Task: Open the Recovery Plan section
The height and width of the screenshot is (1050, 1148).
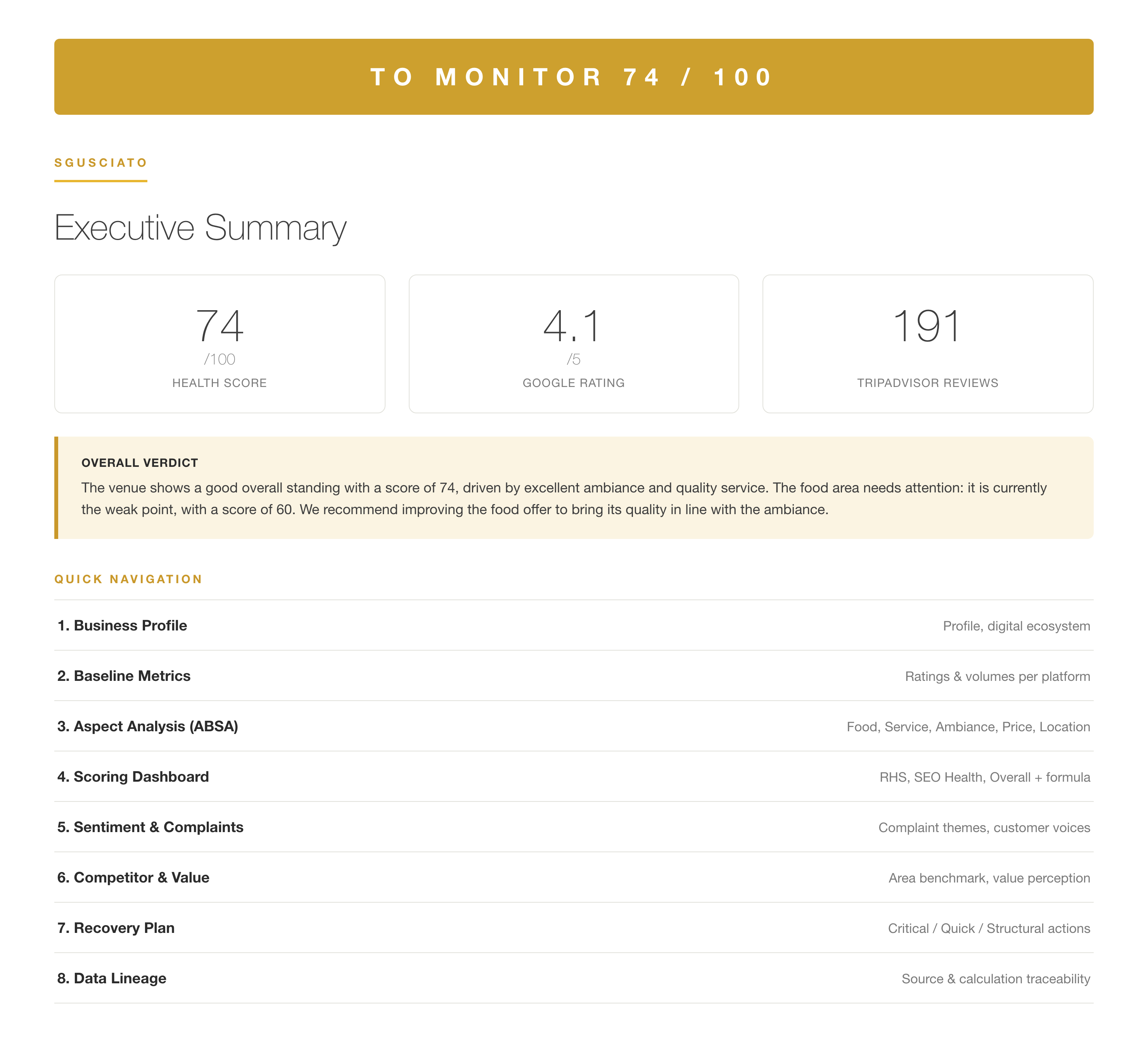Action: coord(574,927)
